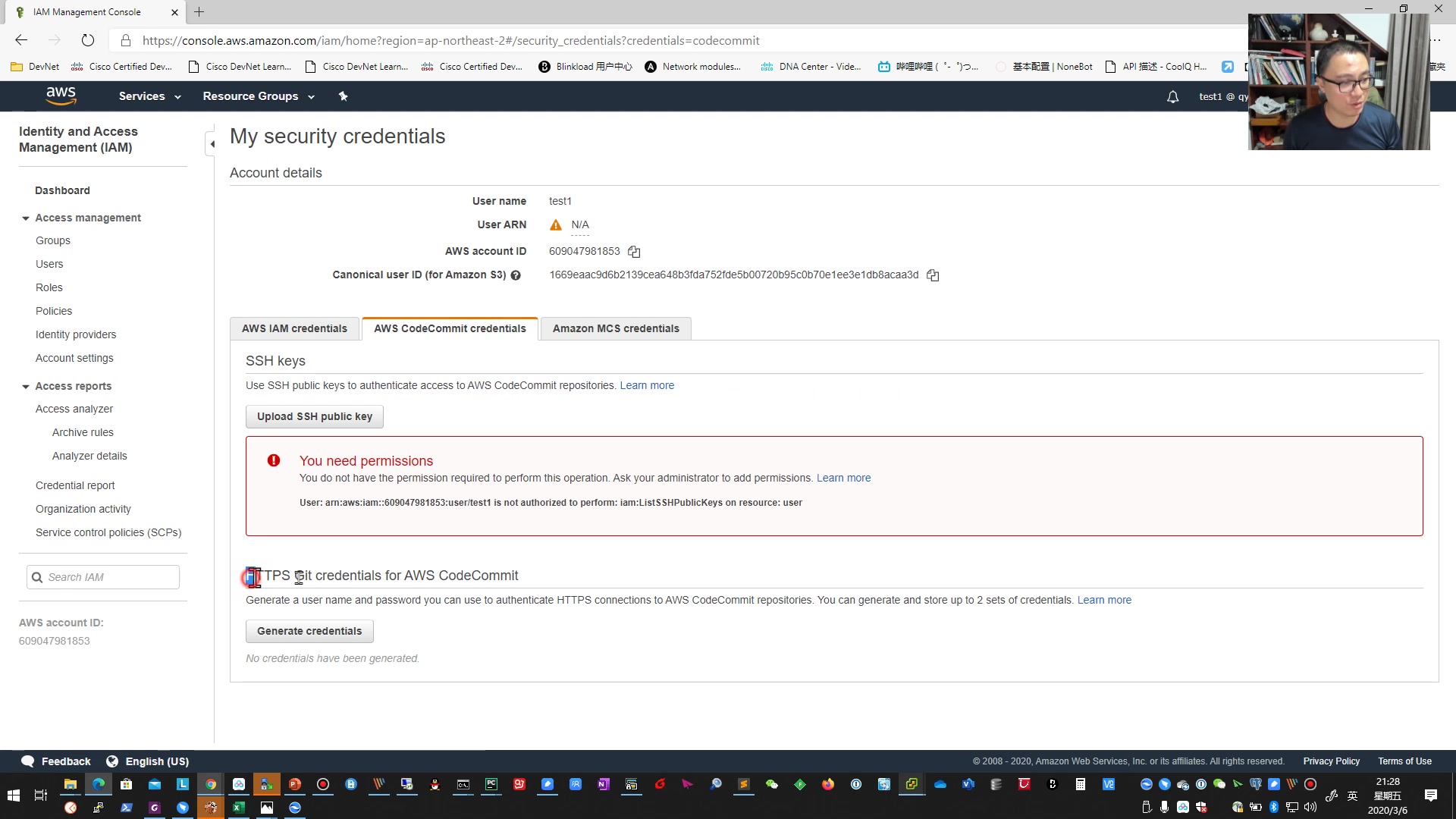The height and width of the screenshot is (819, 1456).
Task: Click Learn more for HTTPS Git credentials
Action: 1104,600
